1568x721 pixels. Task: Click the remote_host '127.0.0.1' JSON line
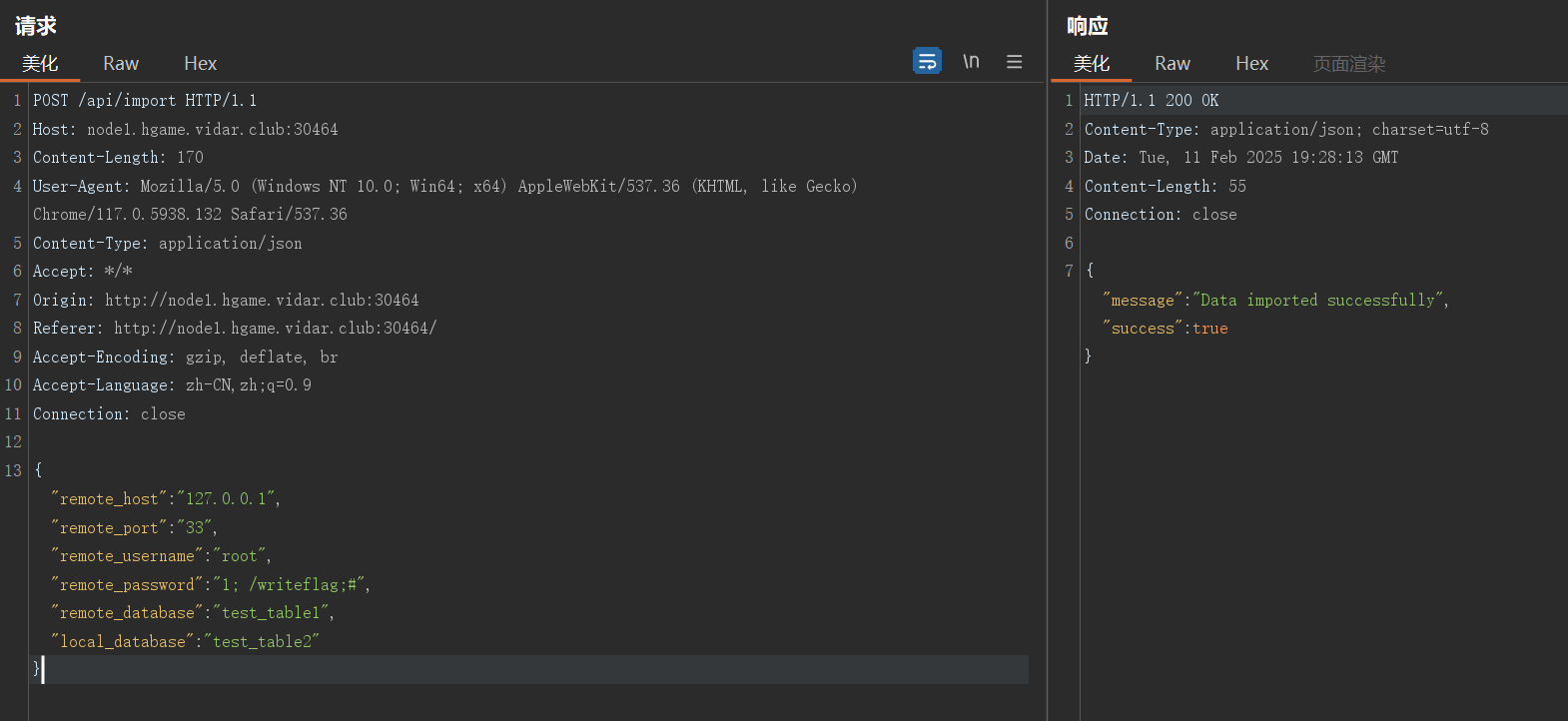166,498
